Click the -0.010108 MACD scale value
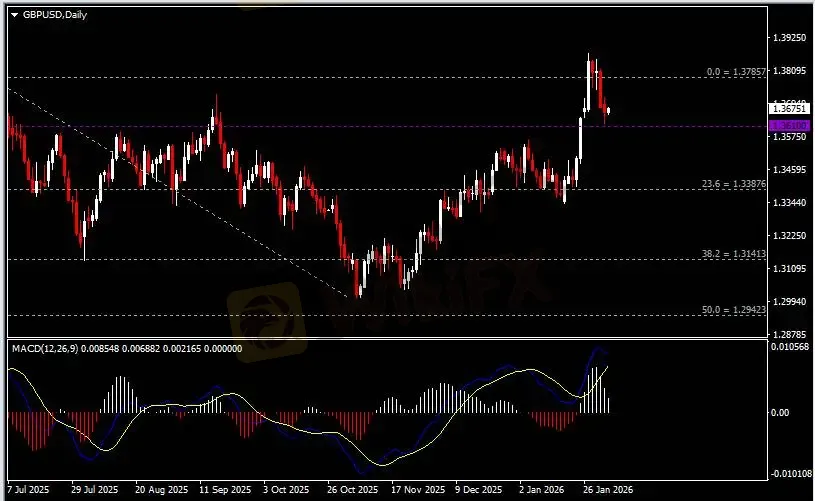 point(791,473)
